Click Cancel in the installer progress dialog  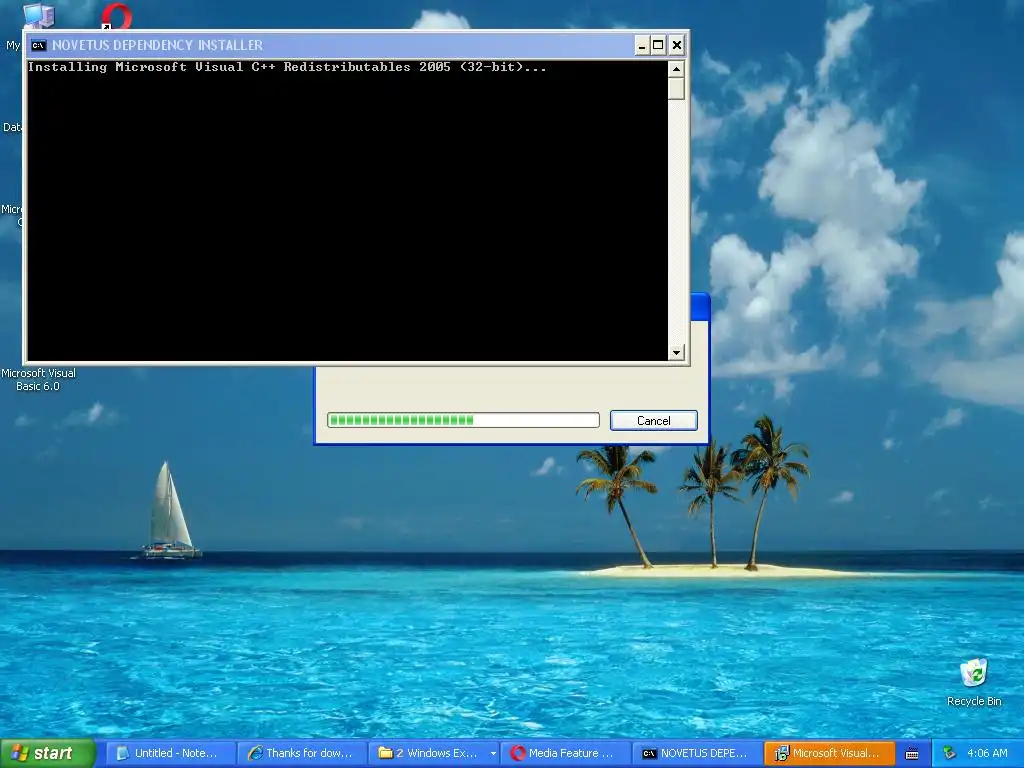tap(654, 421)
